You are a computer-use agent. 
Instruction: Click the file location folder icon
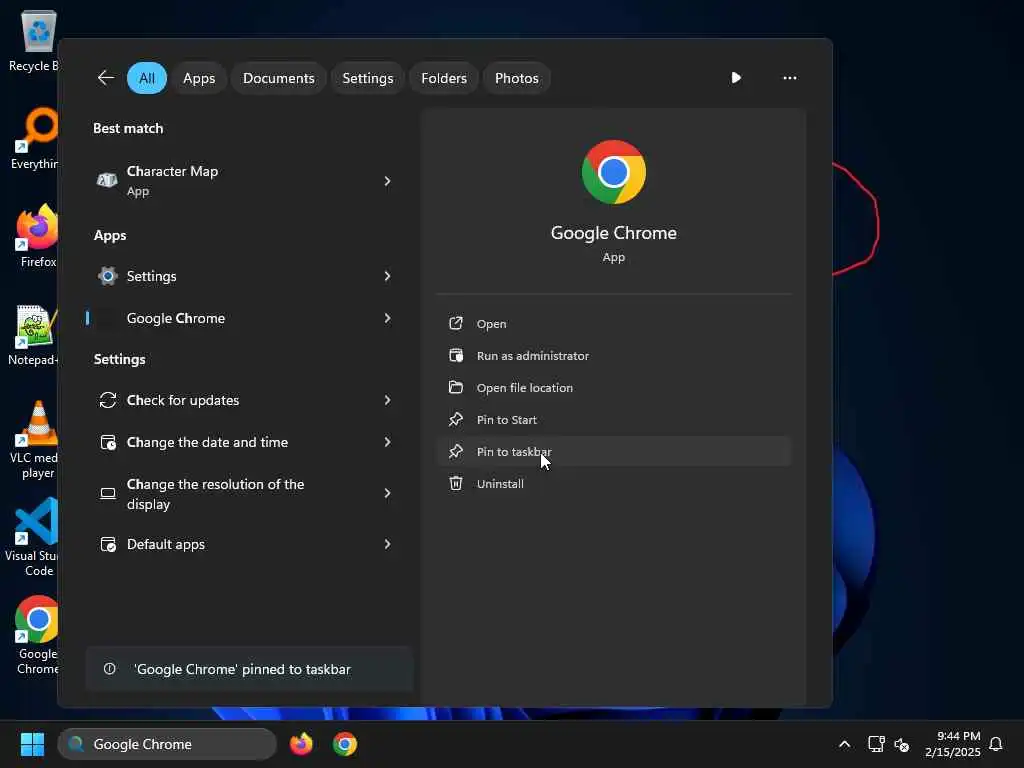pyautogui.click(x=456, y=387)
